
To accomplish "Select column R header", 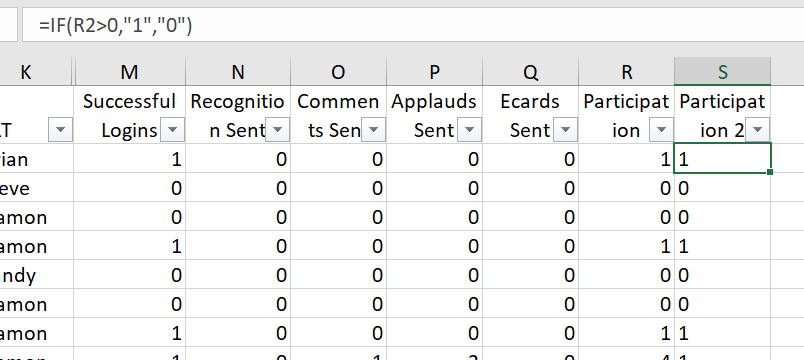I will (x=626, y=72).
